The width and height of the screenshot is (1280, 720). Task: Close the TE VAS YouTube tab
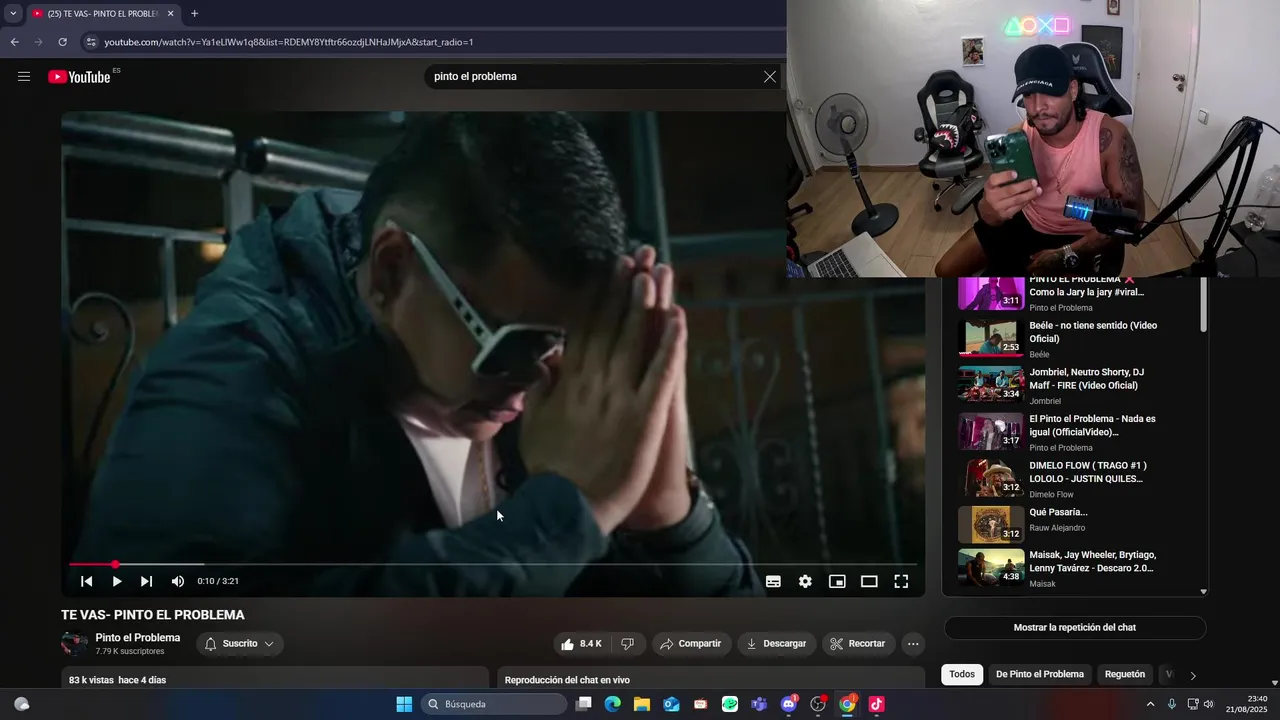pos(170,14)
